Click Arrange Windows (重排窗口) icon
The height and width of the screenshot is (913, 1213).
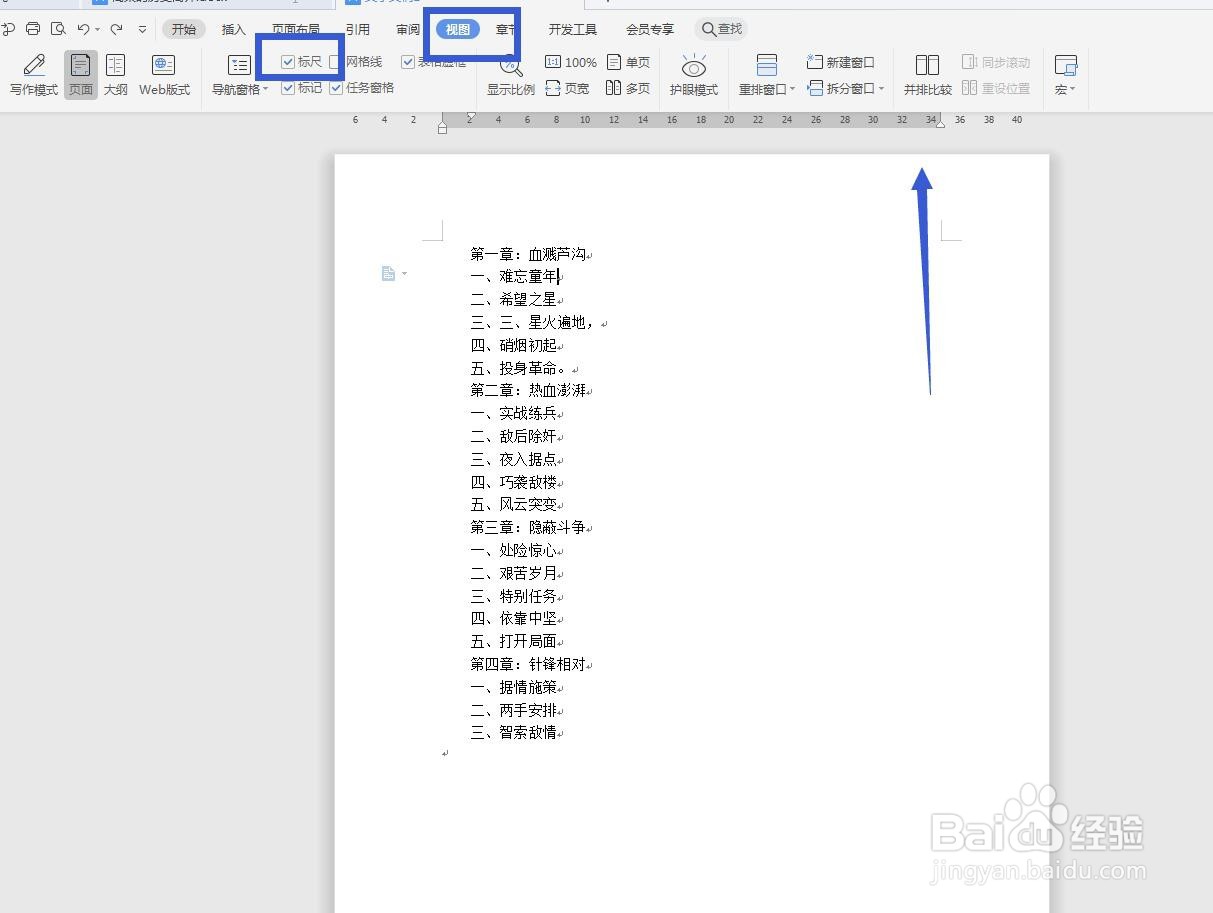coord(767,65)
